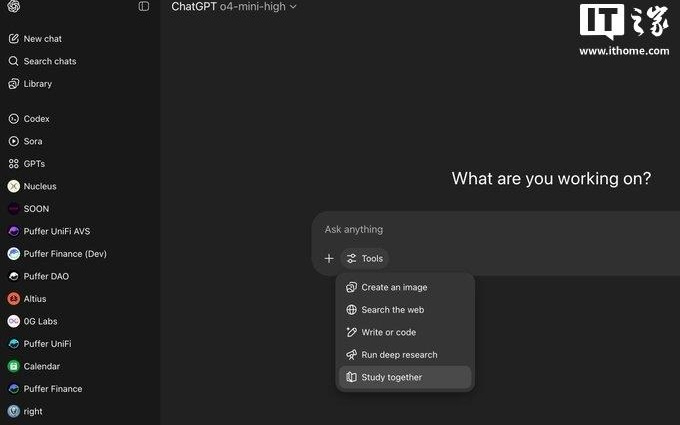Open the 'Calendar' GPT entry

[x=42, y=366]
